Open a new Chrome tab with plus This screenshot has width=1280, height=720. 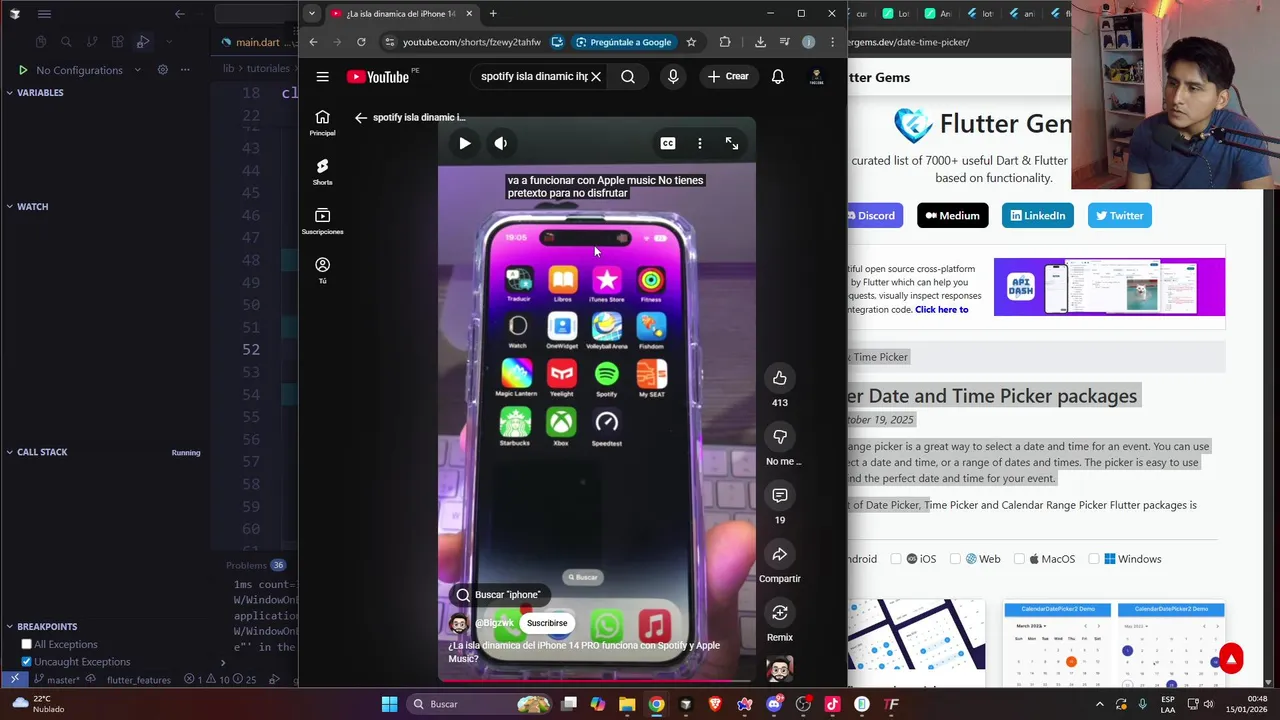[x=493, y=14]
